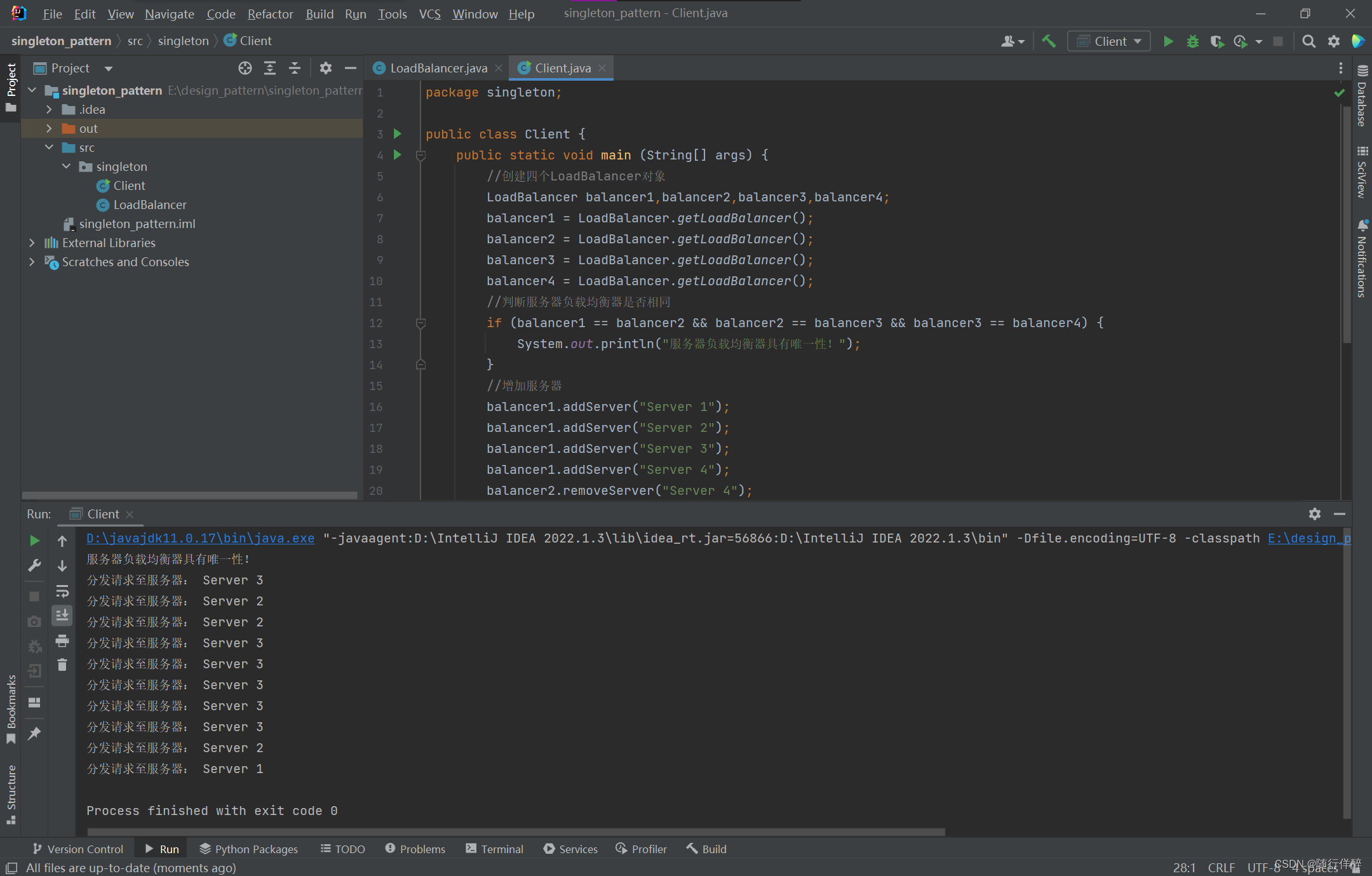The width and height of the screenshot is (1372, 876).
Task: Clear console output with trash icon
Action: (x=62, y=665)
